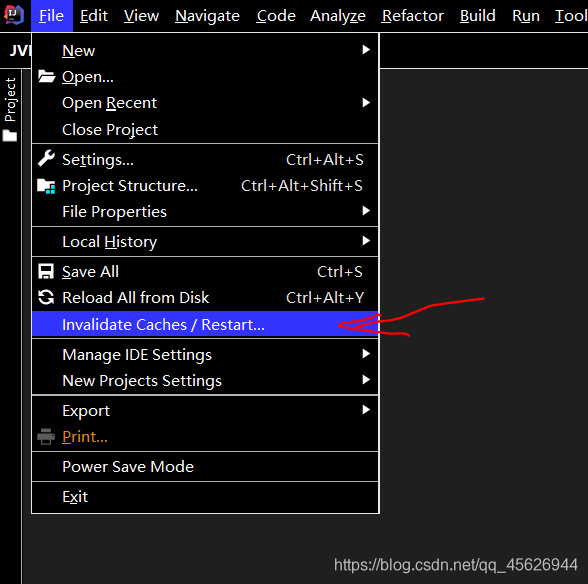588x584 pixels.
Task: Toggle Power Save Mode
Action: (x=205, y=467)
